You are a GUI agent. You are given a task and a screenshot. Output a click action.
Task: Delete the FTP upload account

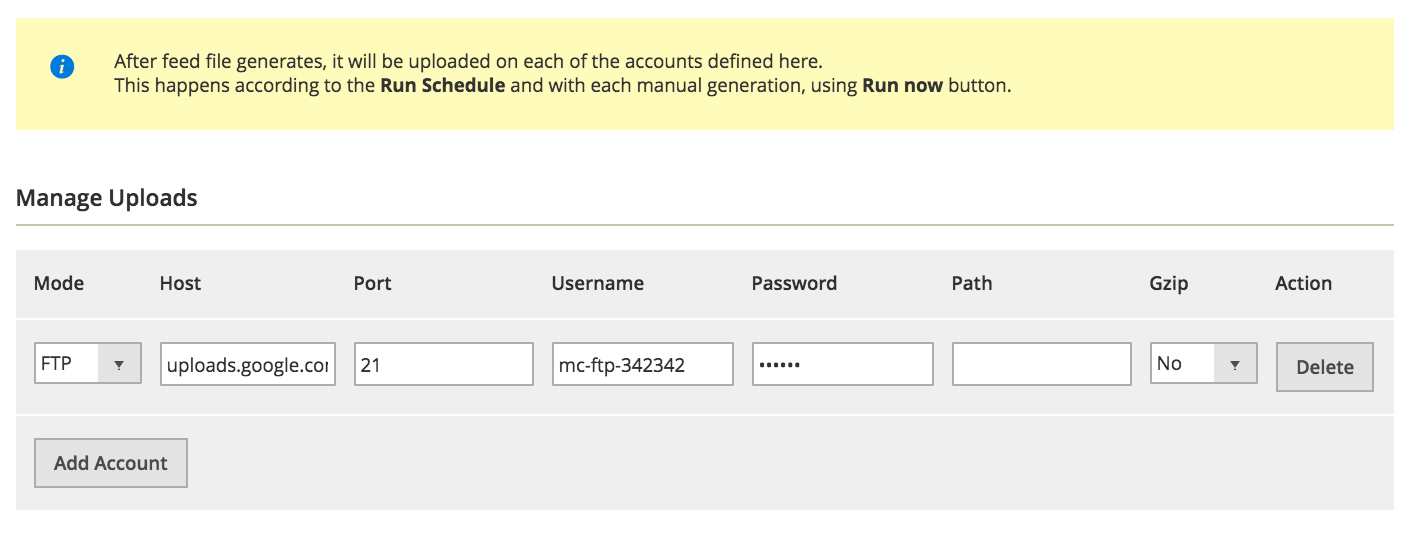point(1325,367)
